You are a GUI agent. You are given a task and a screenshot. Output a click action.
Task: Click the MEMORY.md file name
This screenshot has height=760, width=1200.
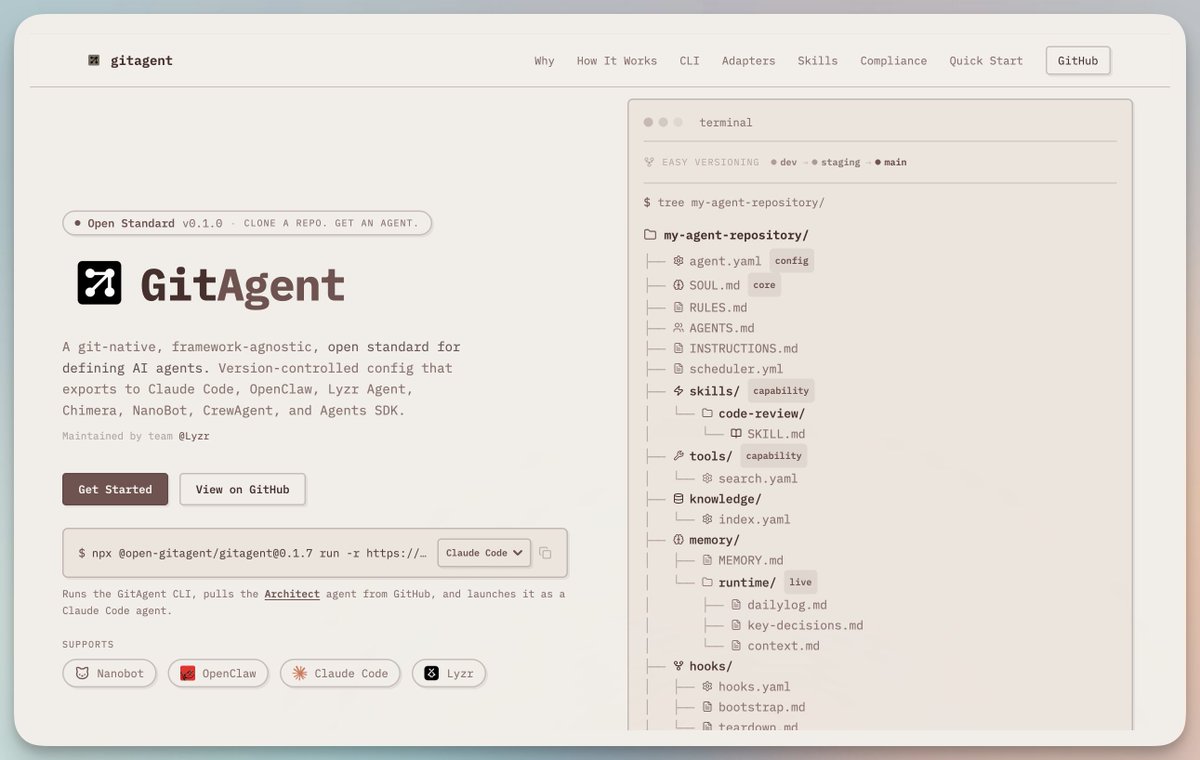click(x=751, y=561)
